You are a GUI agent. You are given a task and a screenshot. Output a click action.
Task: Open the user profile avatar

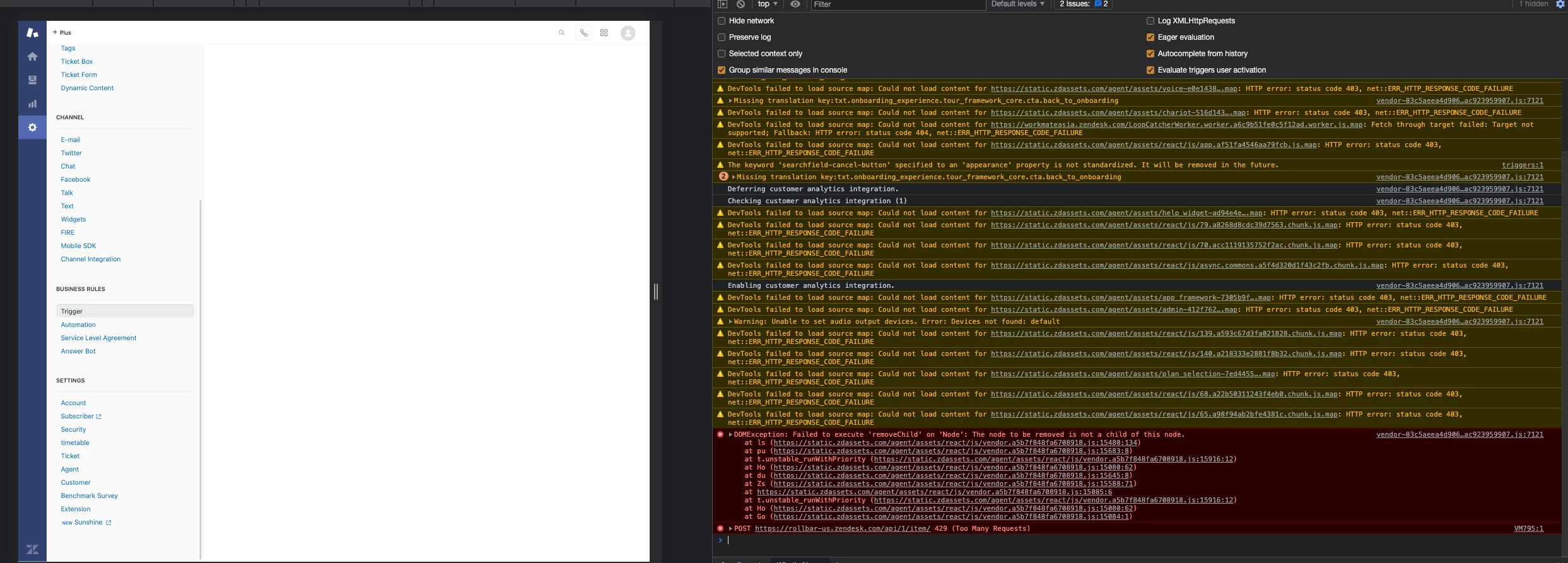click(x=628, y=33)
